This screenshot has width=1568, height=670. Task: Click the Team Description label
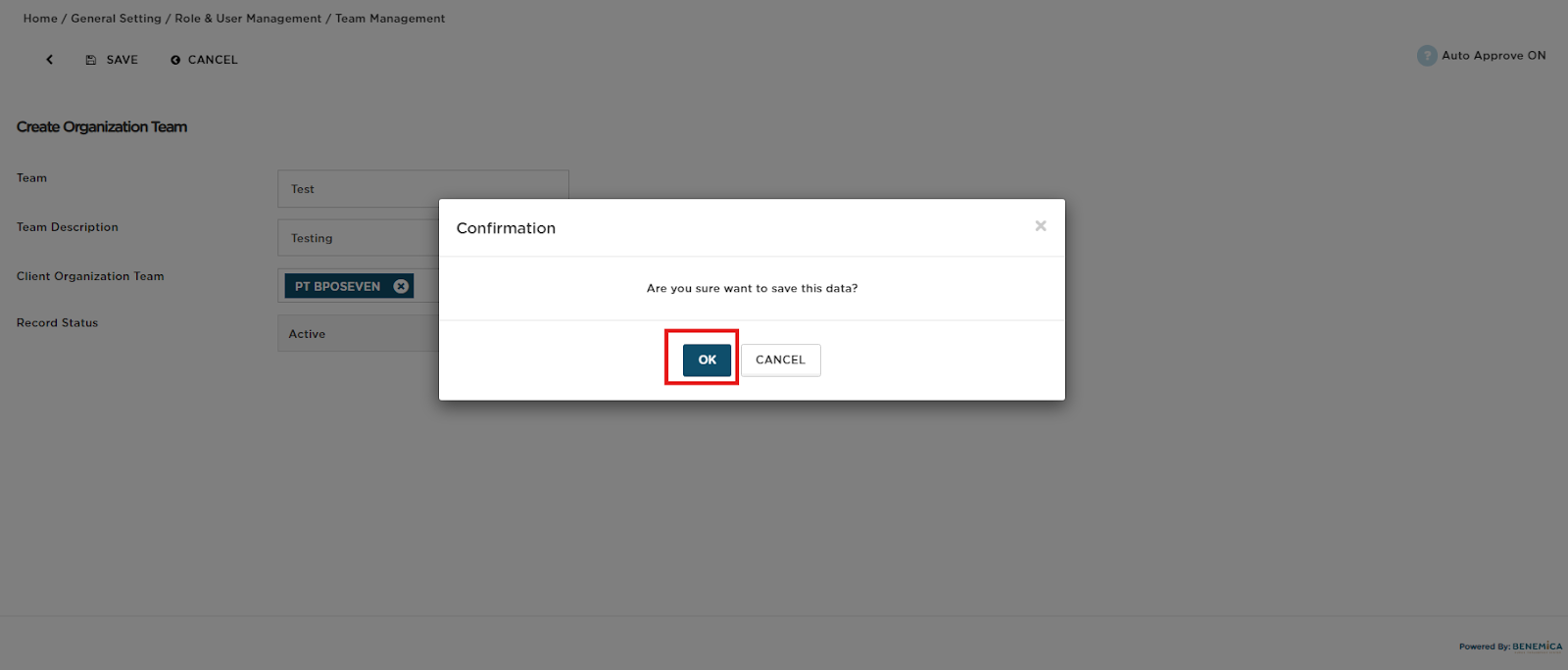point(67,227)
